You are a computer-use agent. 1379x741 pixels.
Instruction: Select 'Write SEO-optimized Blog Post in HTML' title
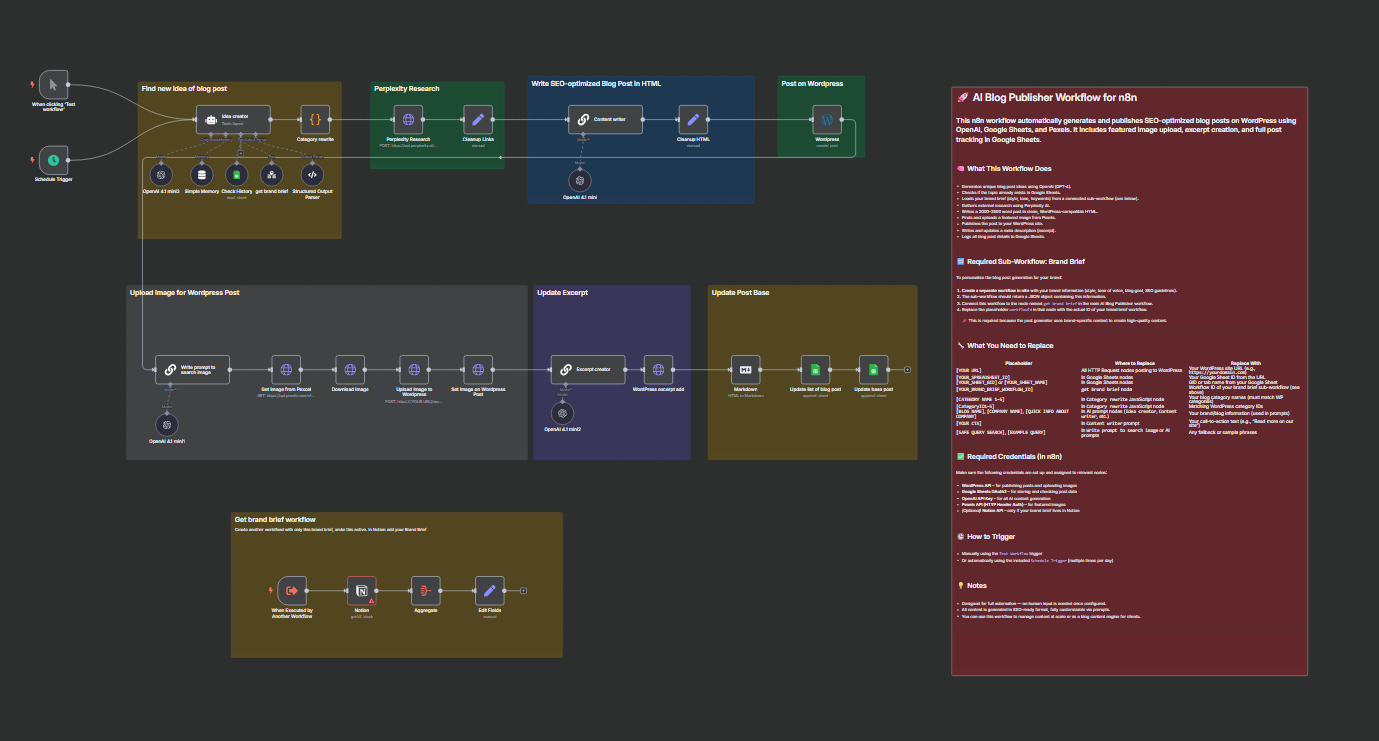(596, 84)
